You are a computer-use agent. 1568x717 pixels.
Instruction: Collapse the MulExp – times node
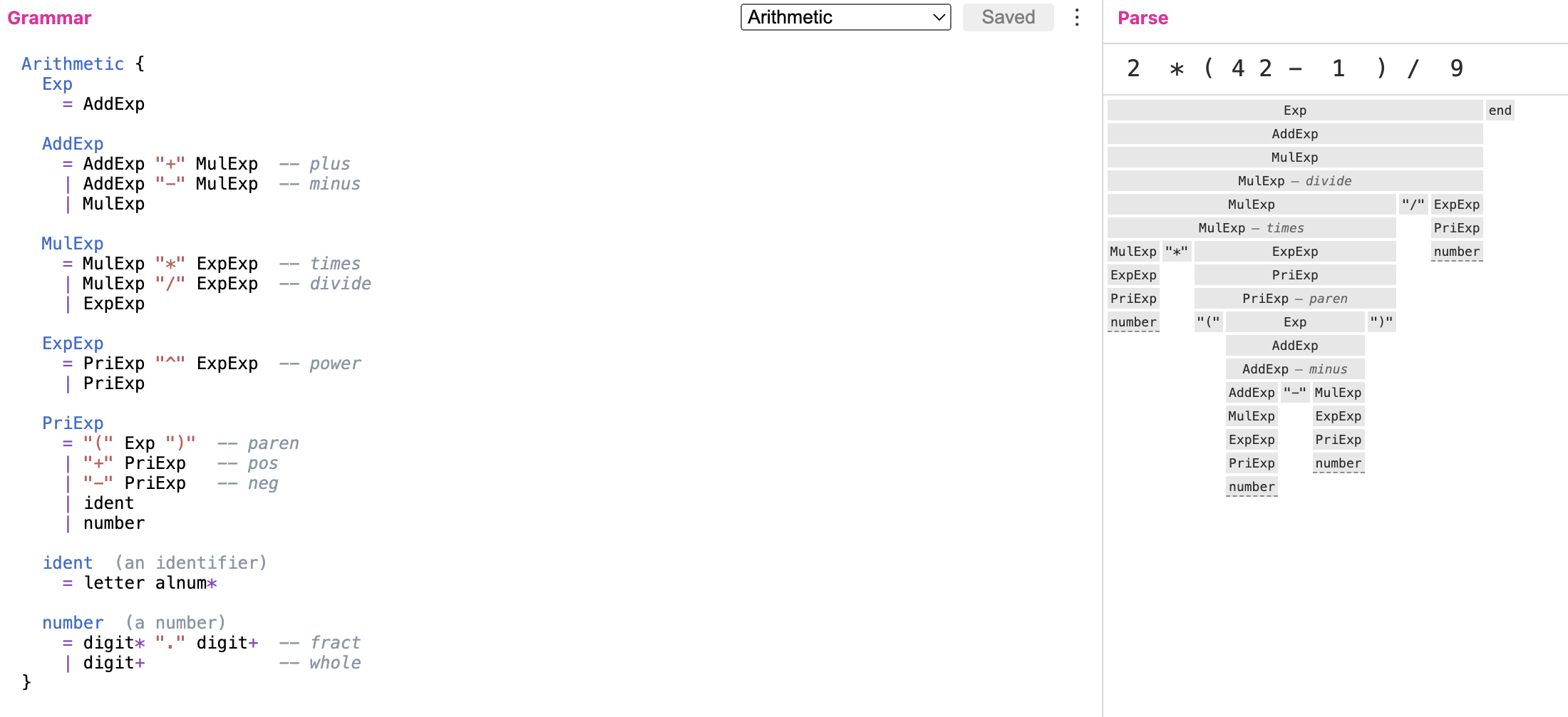click(1251, 228)
